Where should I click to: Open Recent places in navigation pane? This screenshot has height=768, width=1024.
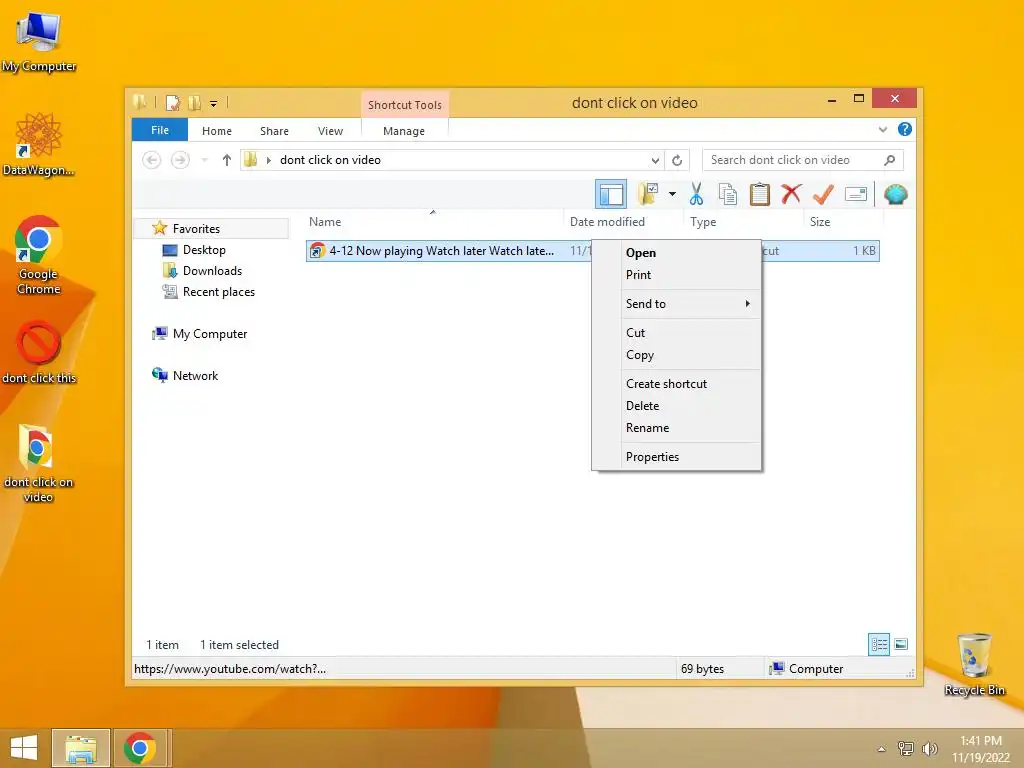(219, 292)
